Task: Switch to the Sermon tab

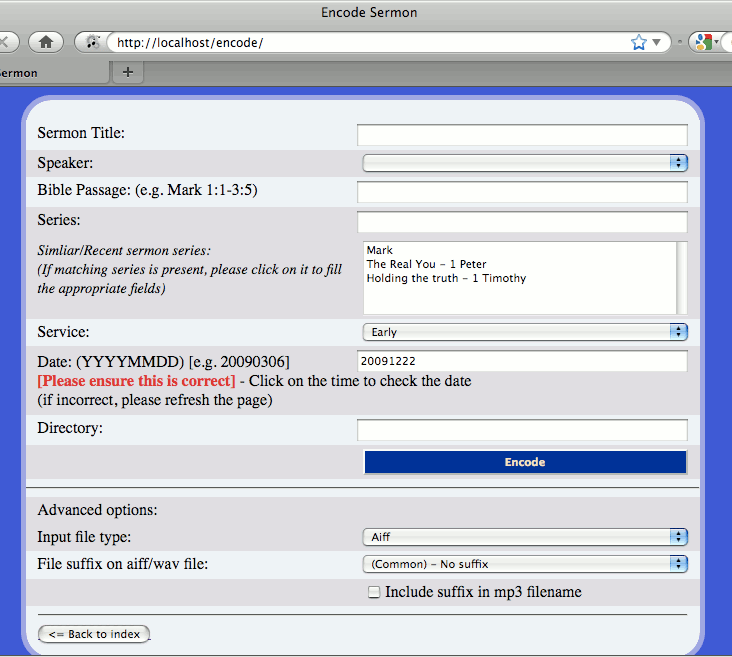Action: (x=54, y=73)
